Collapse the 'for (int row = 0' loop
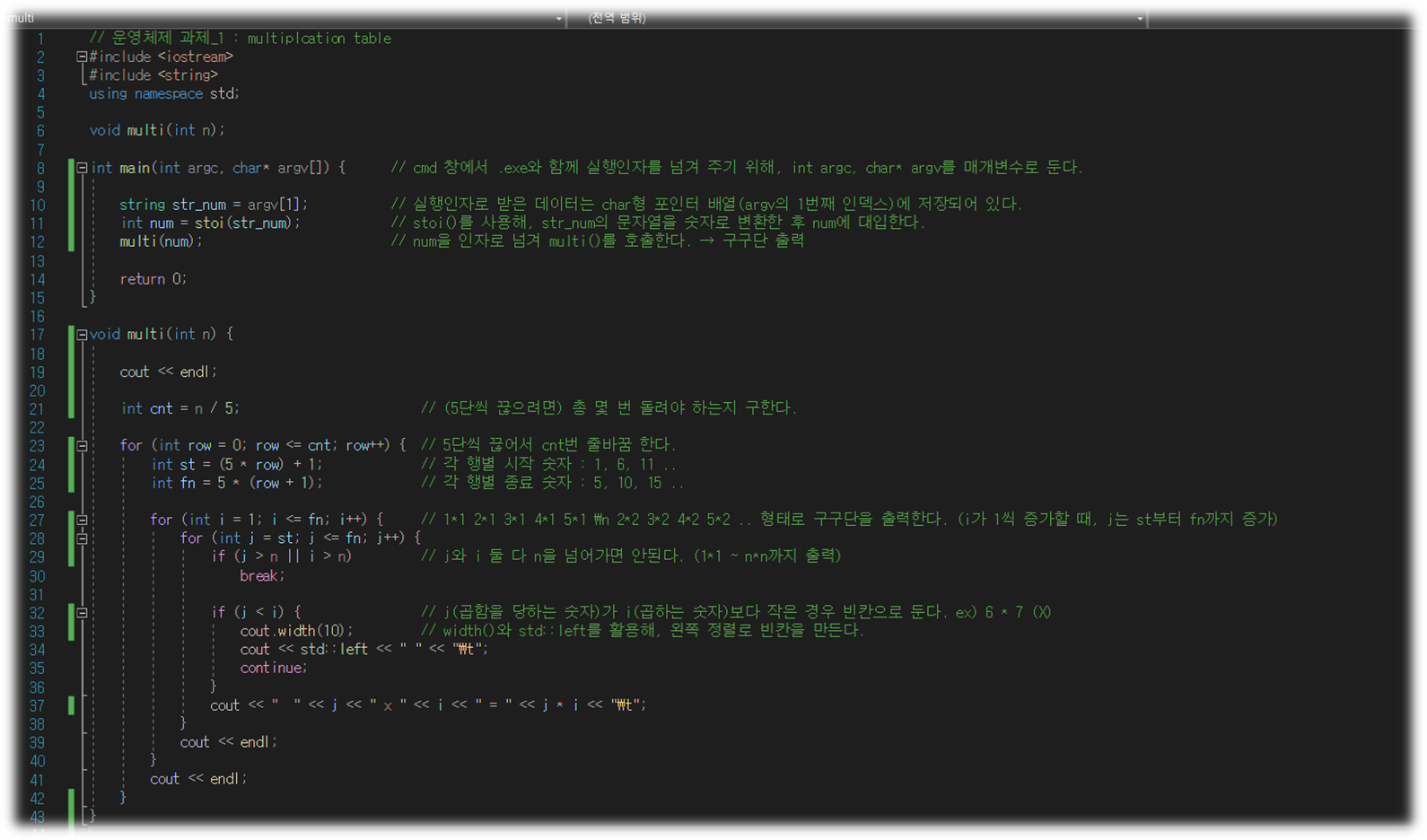This screenshot has width=1427, height=840. (x=82, y=446)
